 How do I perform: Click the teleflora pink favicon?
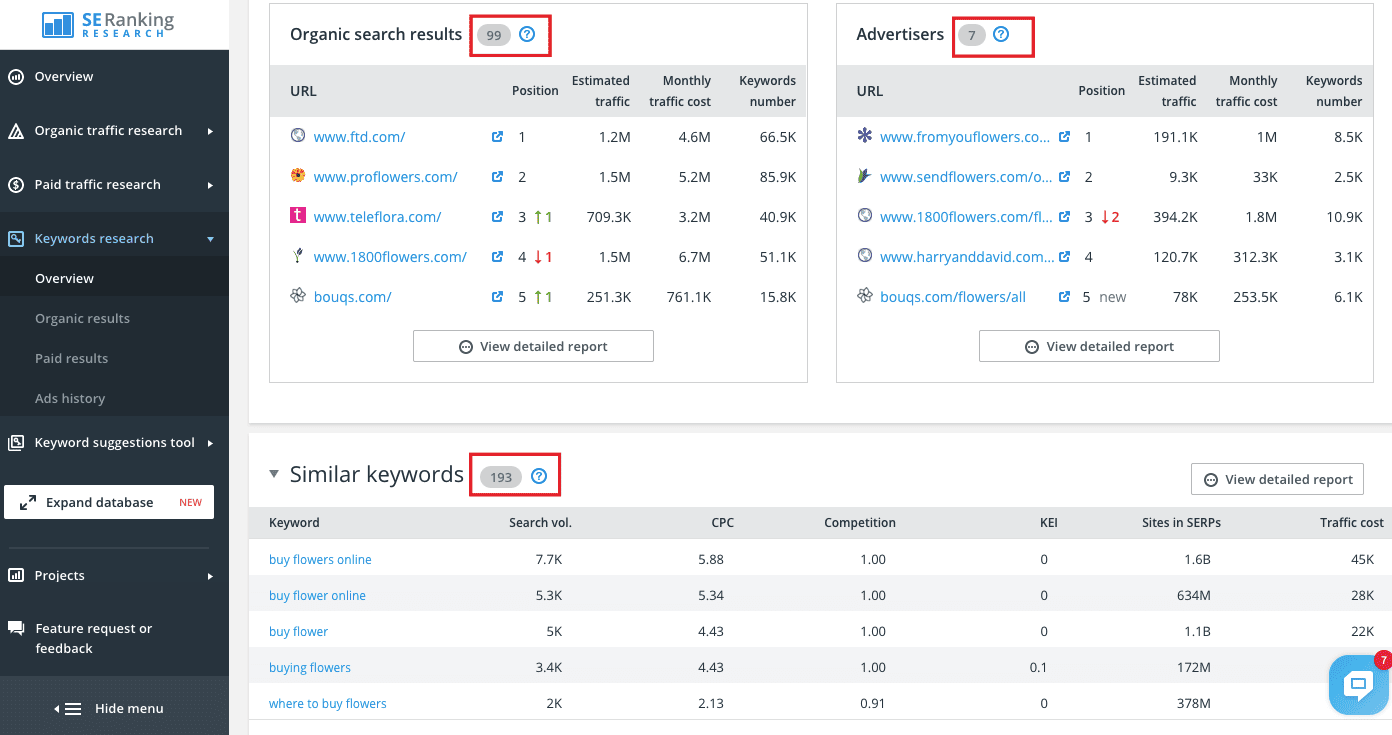pos(298,216)
